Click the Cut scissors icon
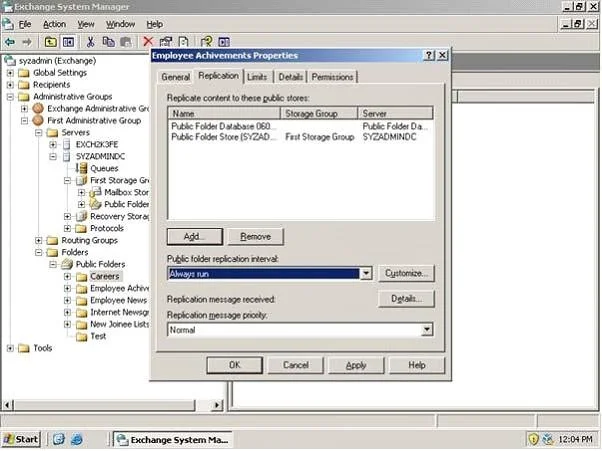Screen dimensions: 602x451 (x=91, y=41)
